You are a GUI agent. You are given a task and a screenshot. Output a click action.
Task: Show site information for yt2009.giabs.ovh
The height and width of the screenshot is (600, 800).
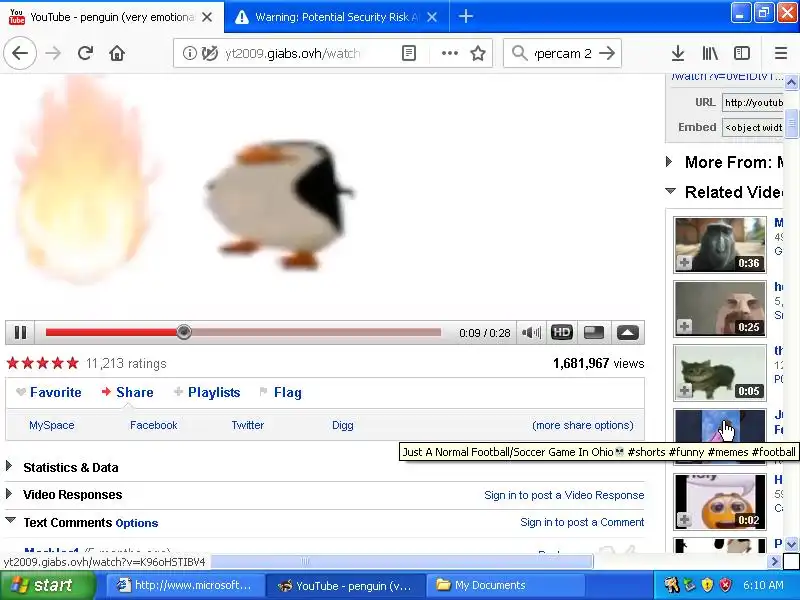tap(189, 53)
